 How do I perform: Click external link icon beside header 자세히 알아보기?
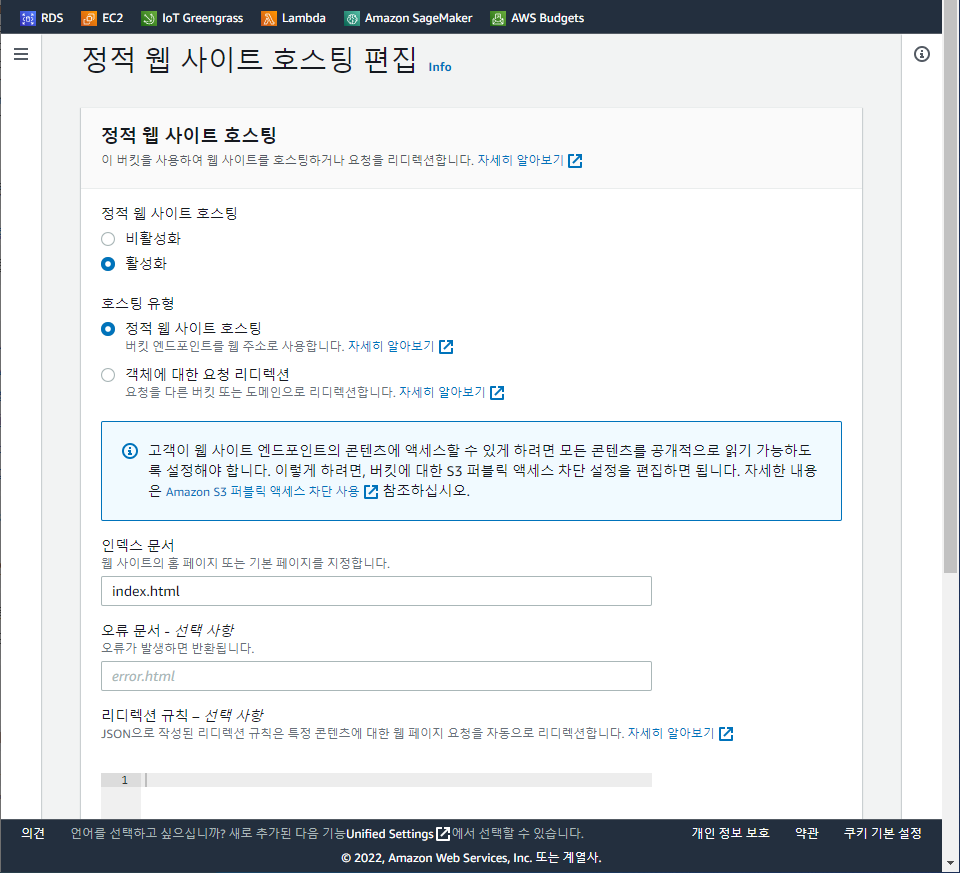(575, 160)
